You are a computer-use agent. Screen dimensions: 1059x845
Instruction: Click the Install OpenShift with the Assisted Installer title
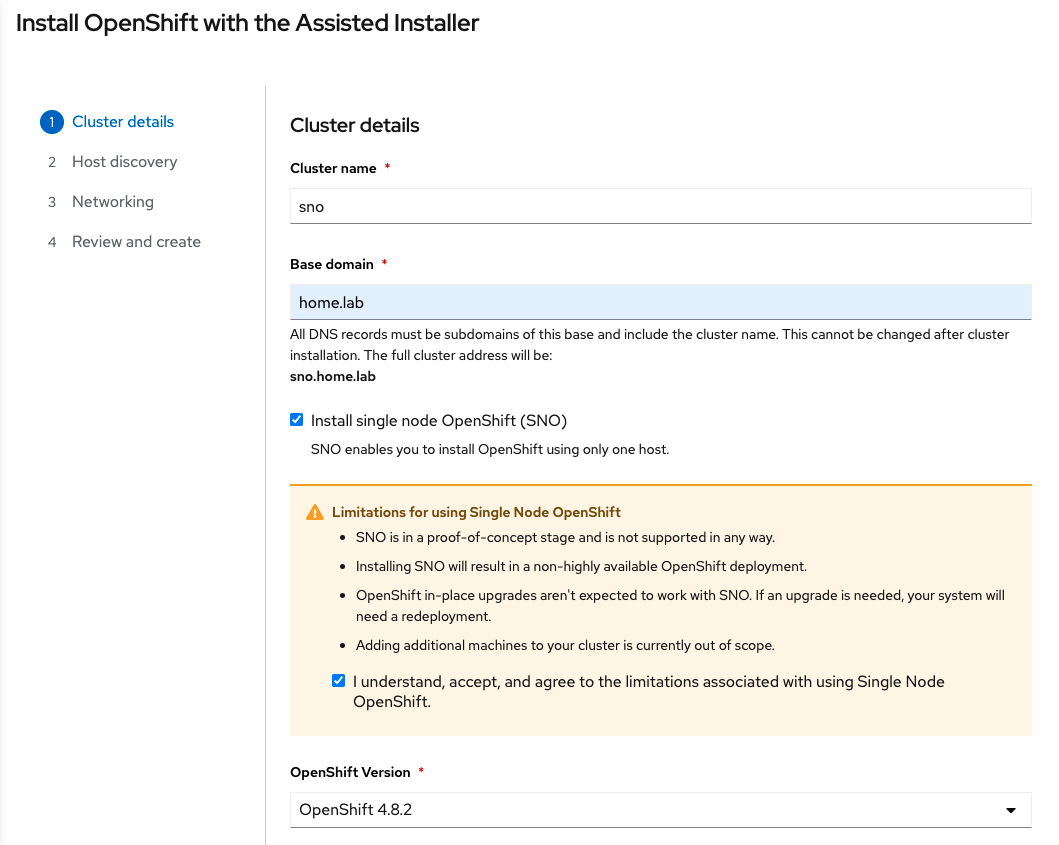247,24
